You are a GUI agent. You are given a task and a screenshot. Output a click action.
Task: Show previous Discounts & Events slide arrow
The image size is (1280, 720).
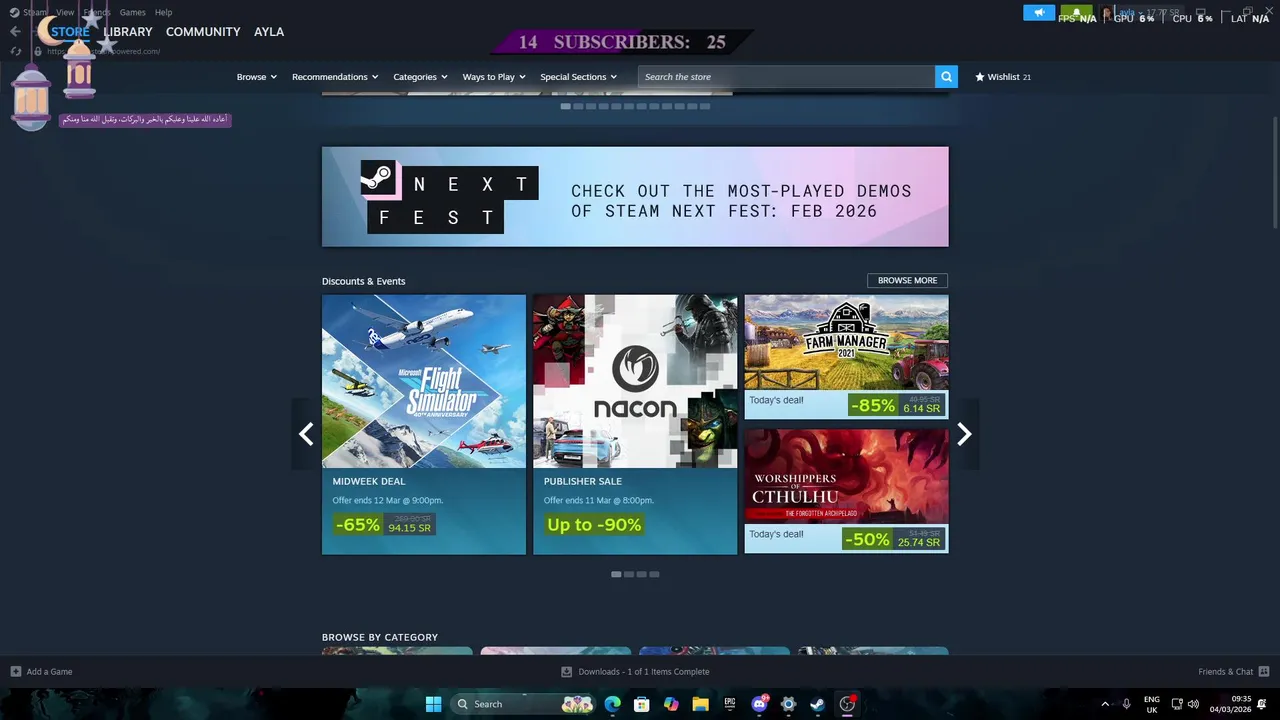[306, 434]
